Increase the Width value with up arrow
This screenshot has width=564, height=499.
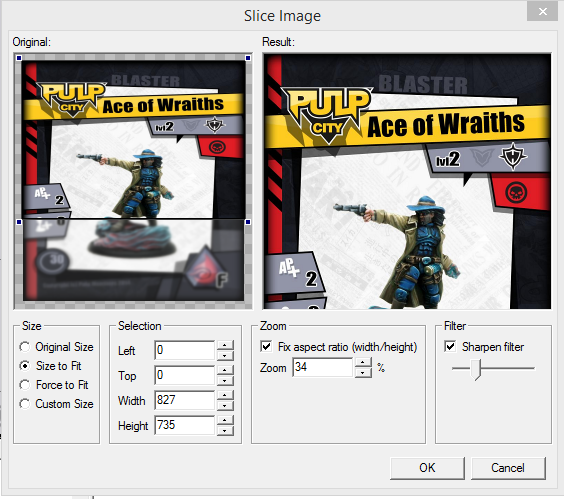[x=225, y=395]
